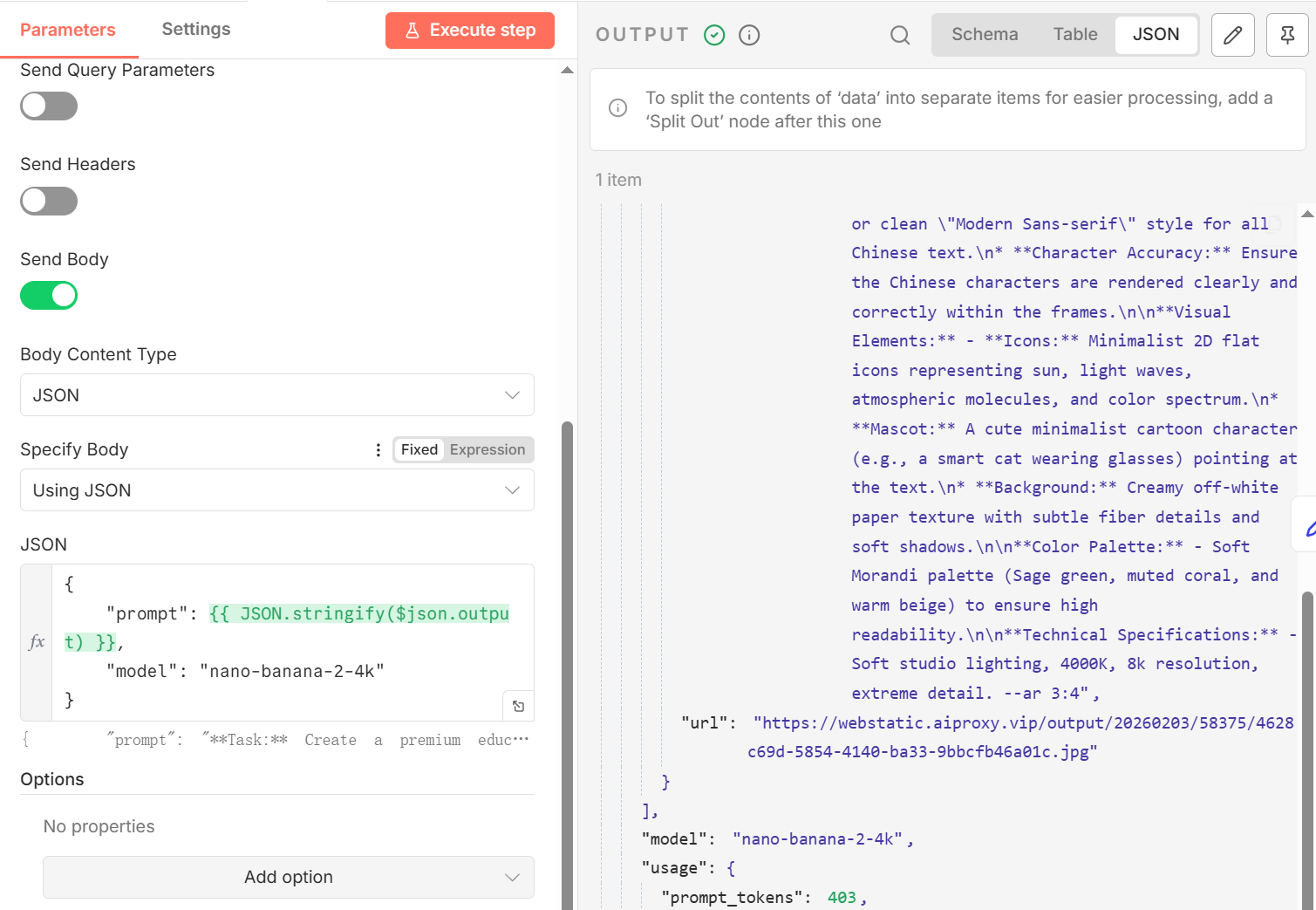This screenshot has height=910, width=1316.
Task: Open the Specify Body Using JSON dropdown
Action: click(x=277, y=490)
